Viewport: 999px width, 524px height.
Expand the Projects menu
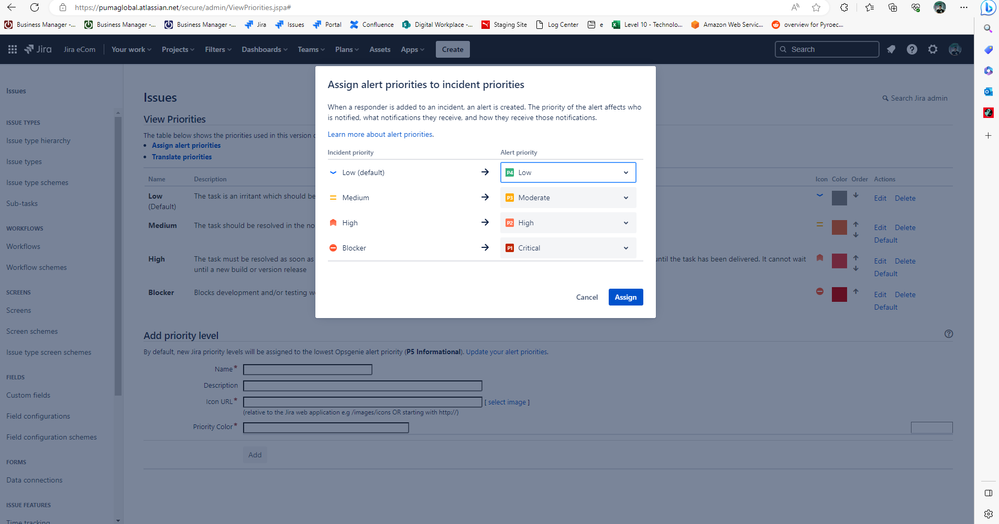178,49
